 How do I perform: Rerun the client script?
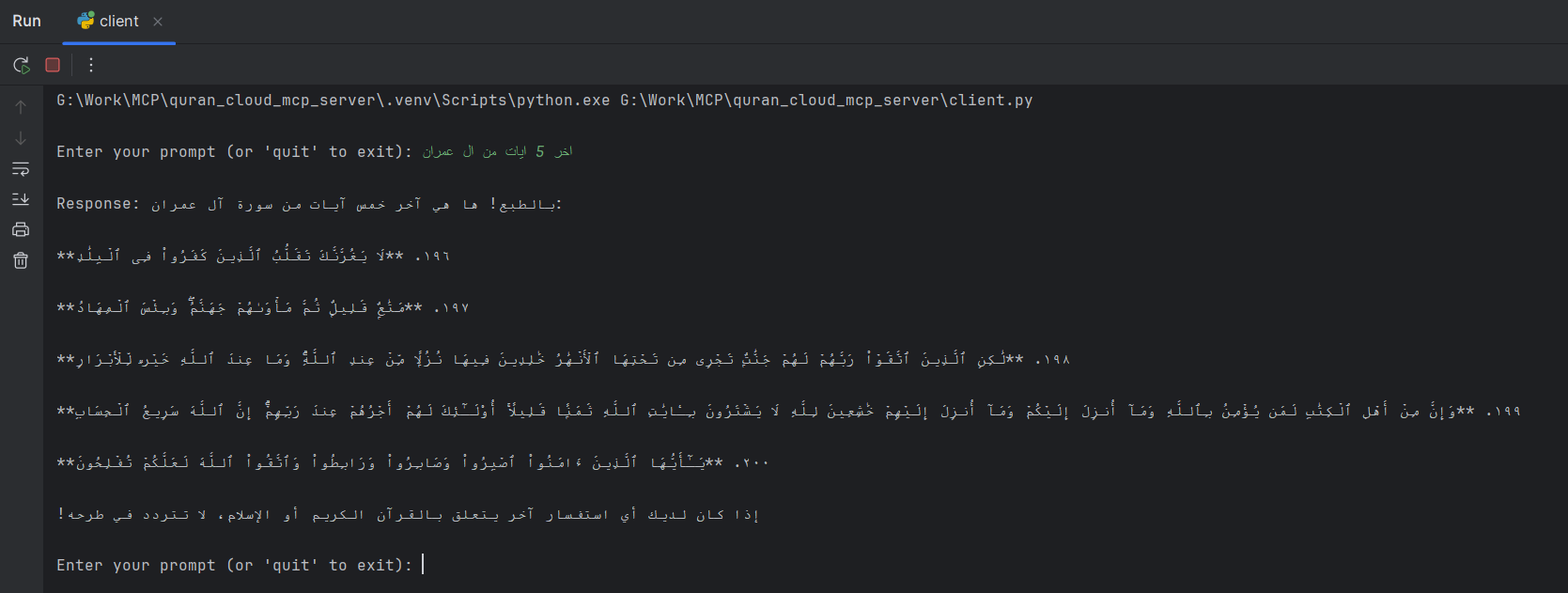[x=21, y=65]
